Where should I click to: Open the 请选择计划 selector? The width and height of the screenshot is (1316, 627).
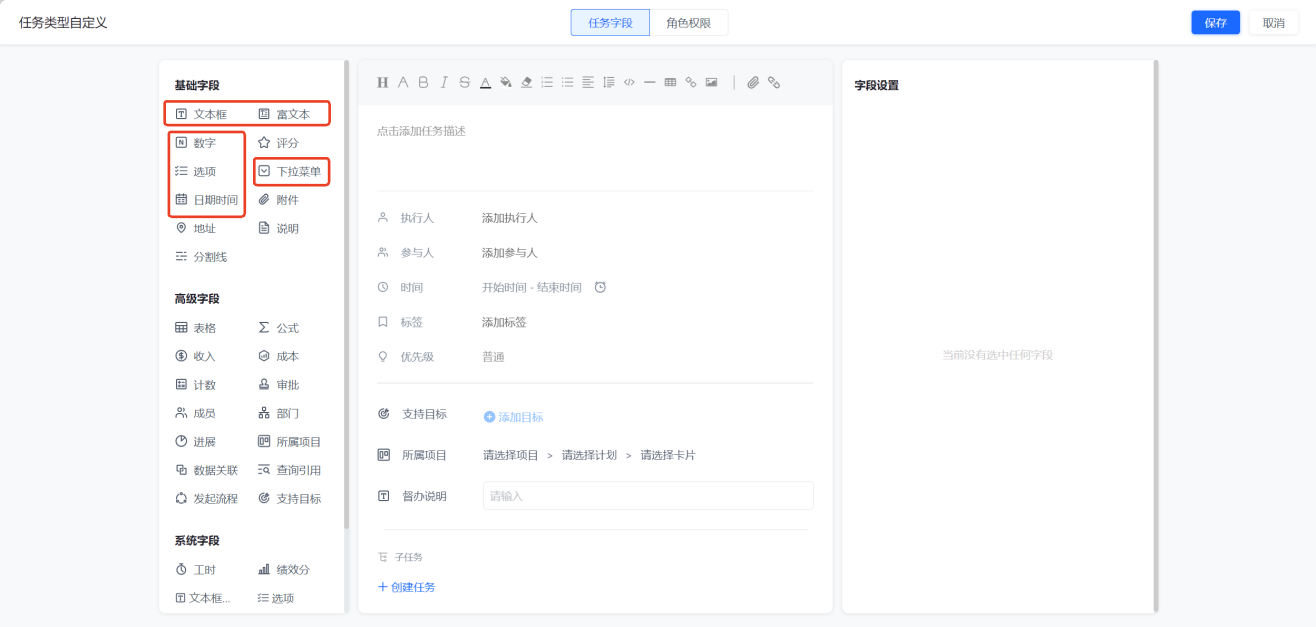pos(589,455)
